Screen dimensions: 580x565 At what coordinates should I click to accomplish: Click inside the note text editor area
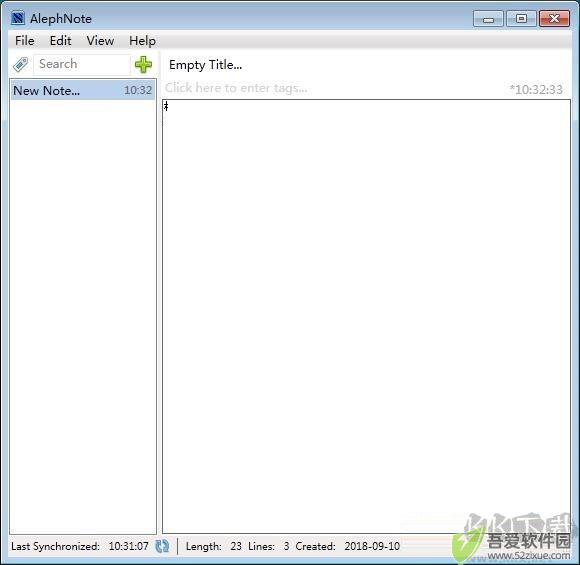366,316
